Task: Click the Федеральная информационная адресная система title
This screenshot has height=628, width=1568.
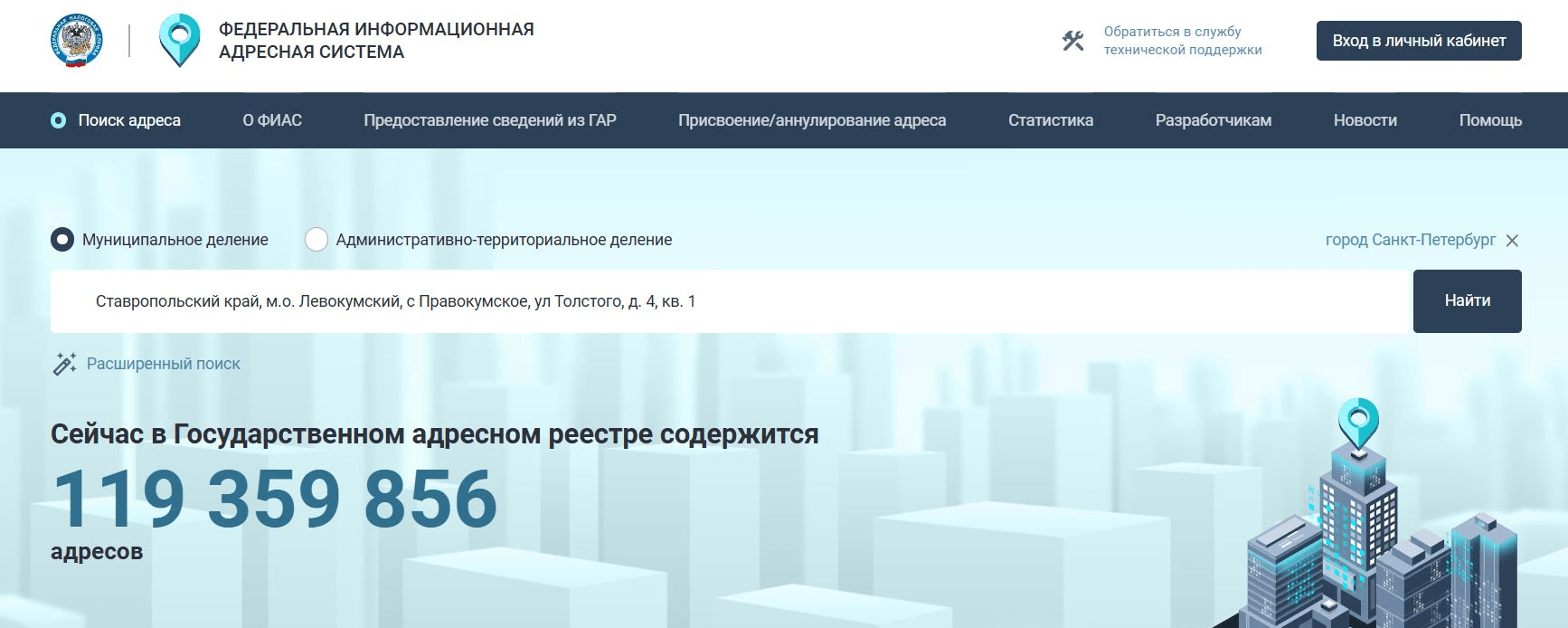Action: click(376, 41)
